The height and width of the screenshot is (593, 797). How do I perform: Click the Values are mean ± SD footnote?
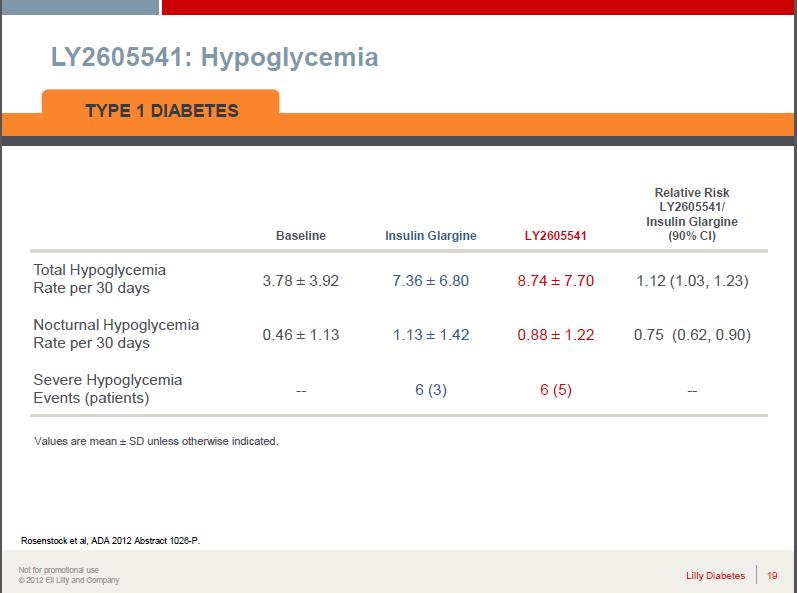tap(156, 441)
